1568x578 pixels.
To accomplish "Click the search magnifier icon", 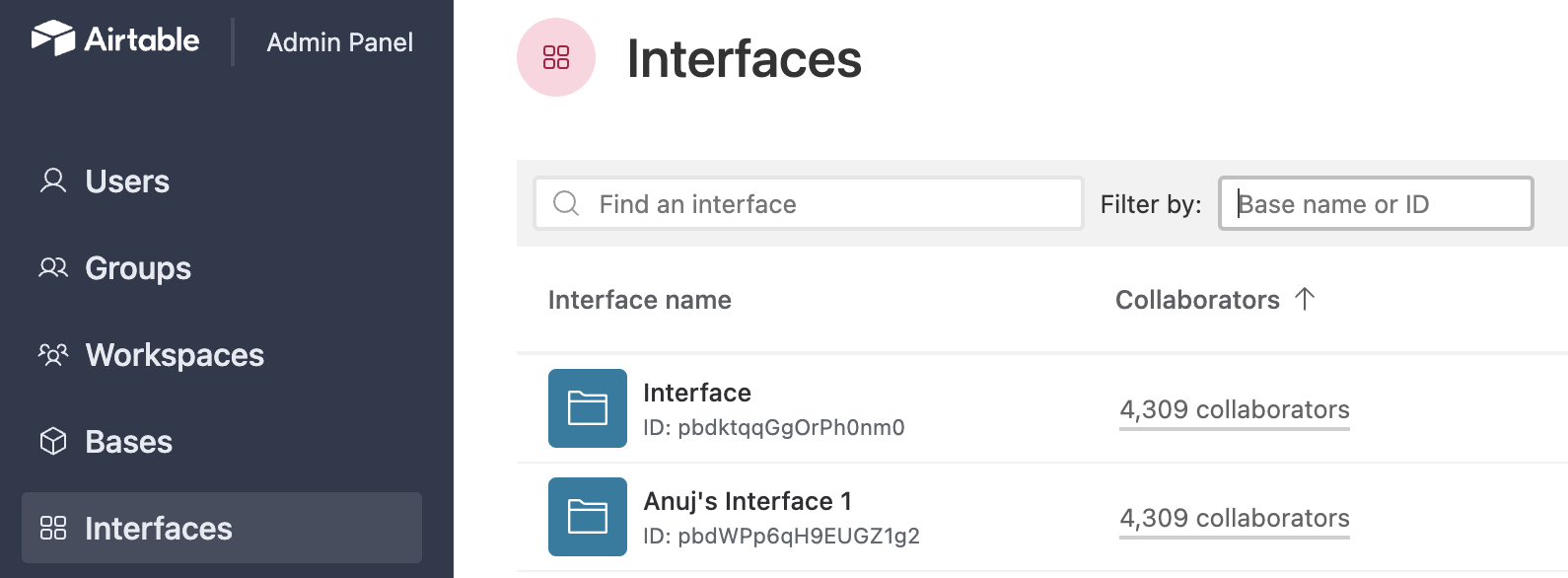I will [566, 203].
